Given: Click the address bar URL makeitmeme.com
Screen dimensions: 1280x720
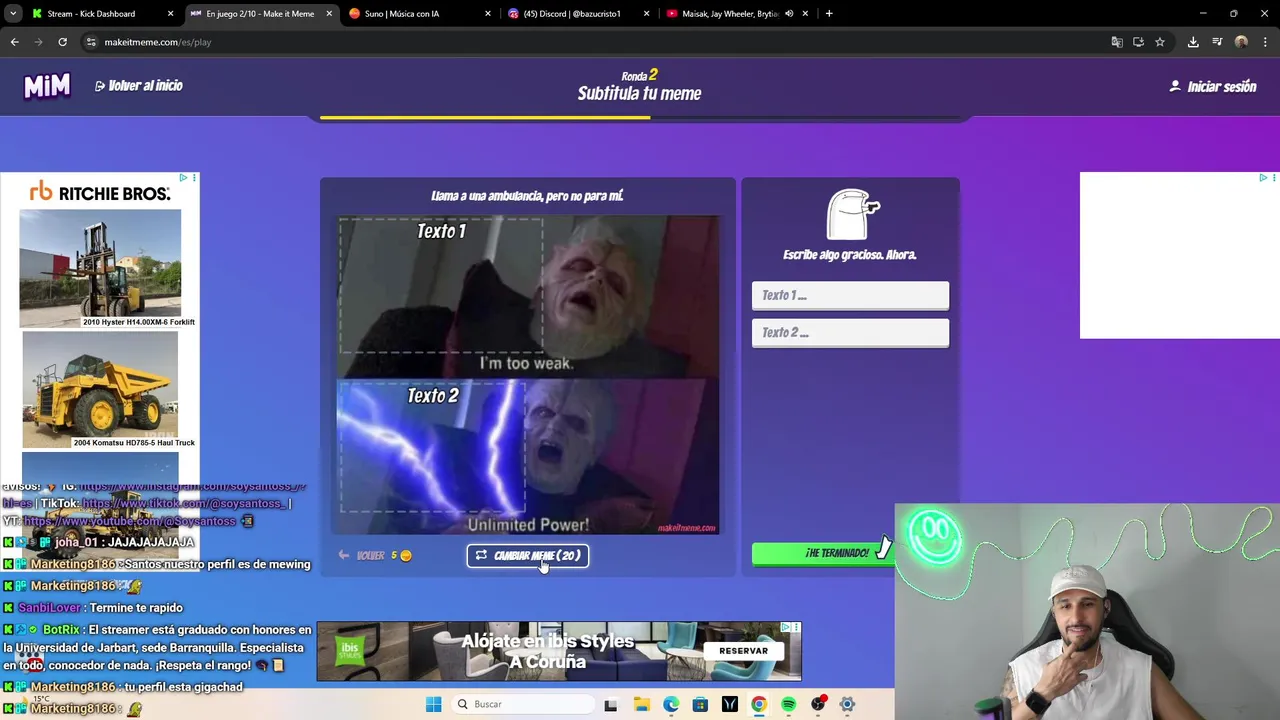Looking at the screenshot, I should coord(157,42).
